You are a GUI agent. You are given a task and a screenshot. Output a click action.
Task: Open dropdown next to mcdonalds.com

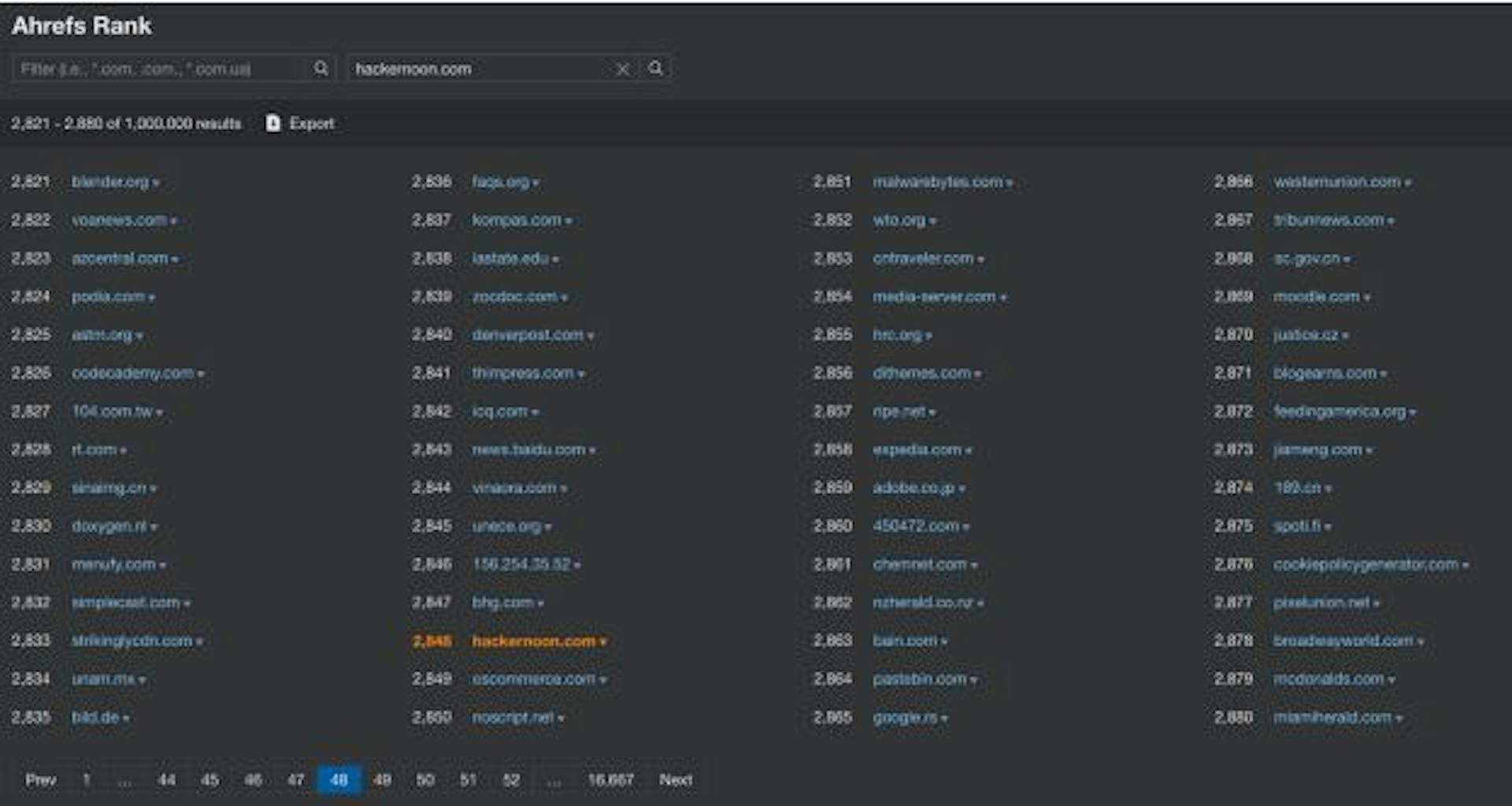[x=1392, y=680]
